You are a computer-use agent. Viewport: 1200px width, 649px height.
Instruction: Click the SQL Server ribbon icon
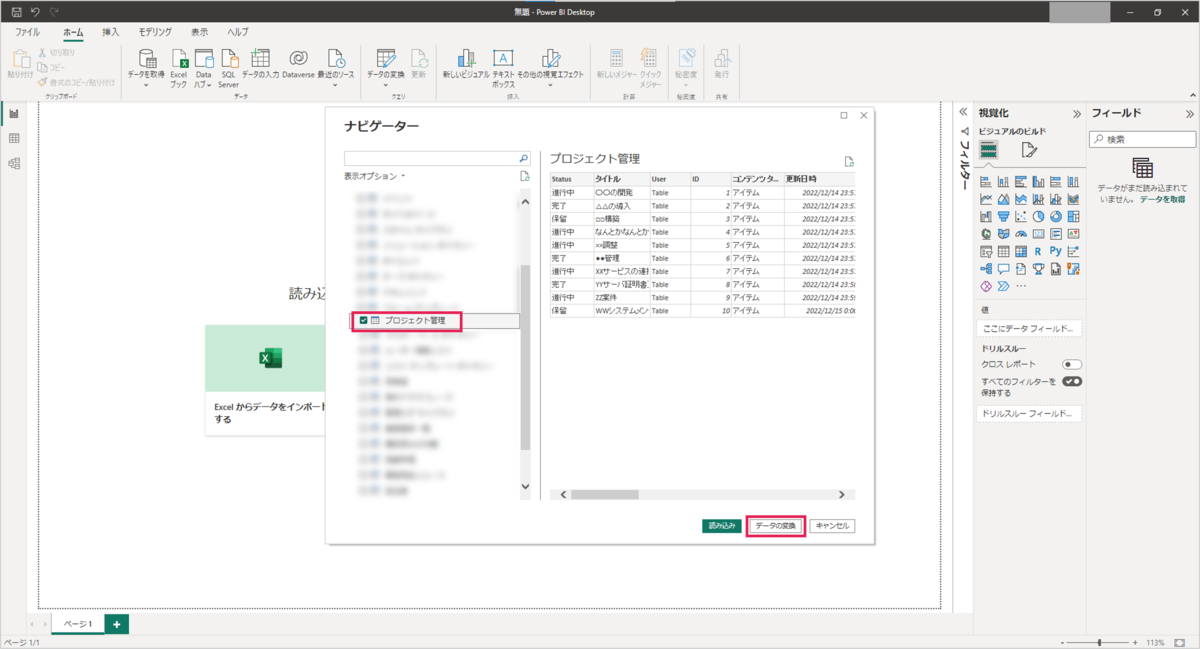pyautogui.click(x=229, y=68)
